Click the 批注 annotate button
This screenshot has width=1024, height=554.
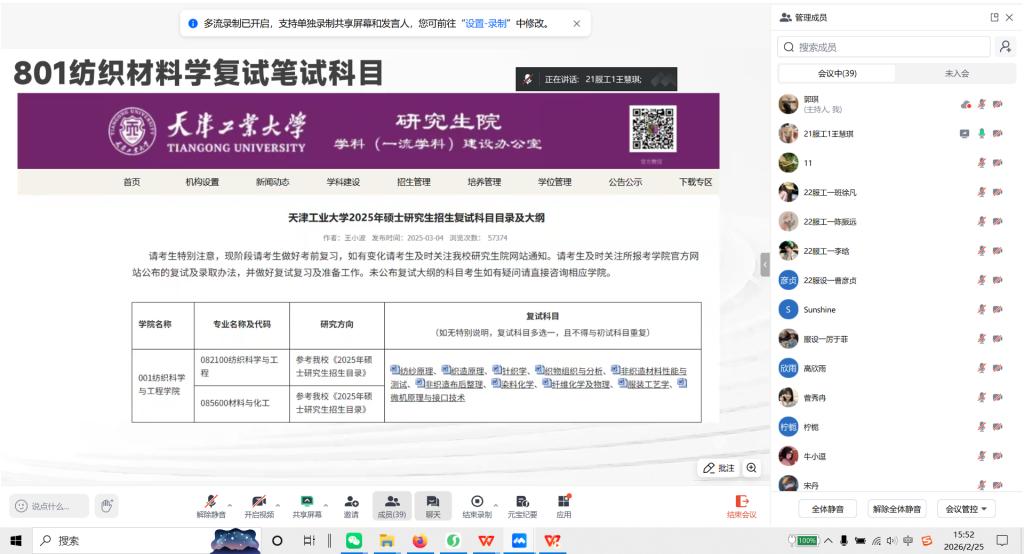pos(718,468)
